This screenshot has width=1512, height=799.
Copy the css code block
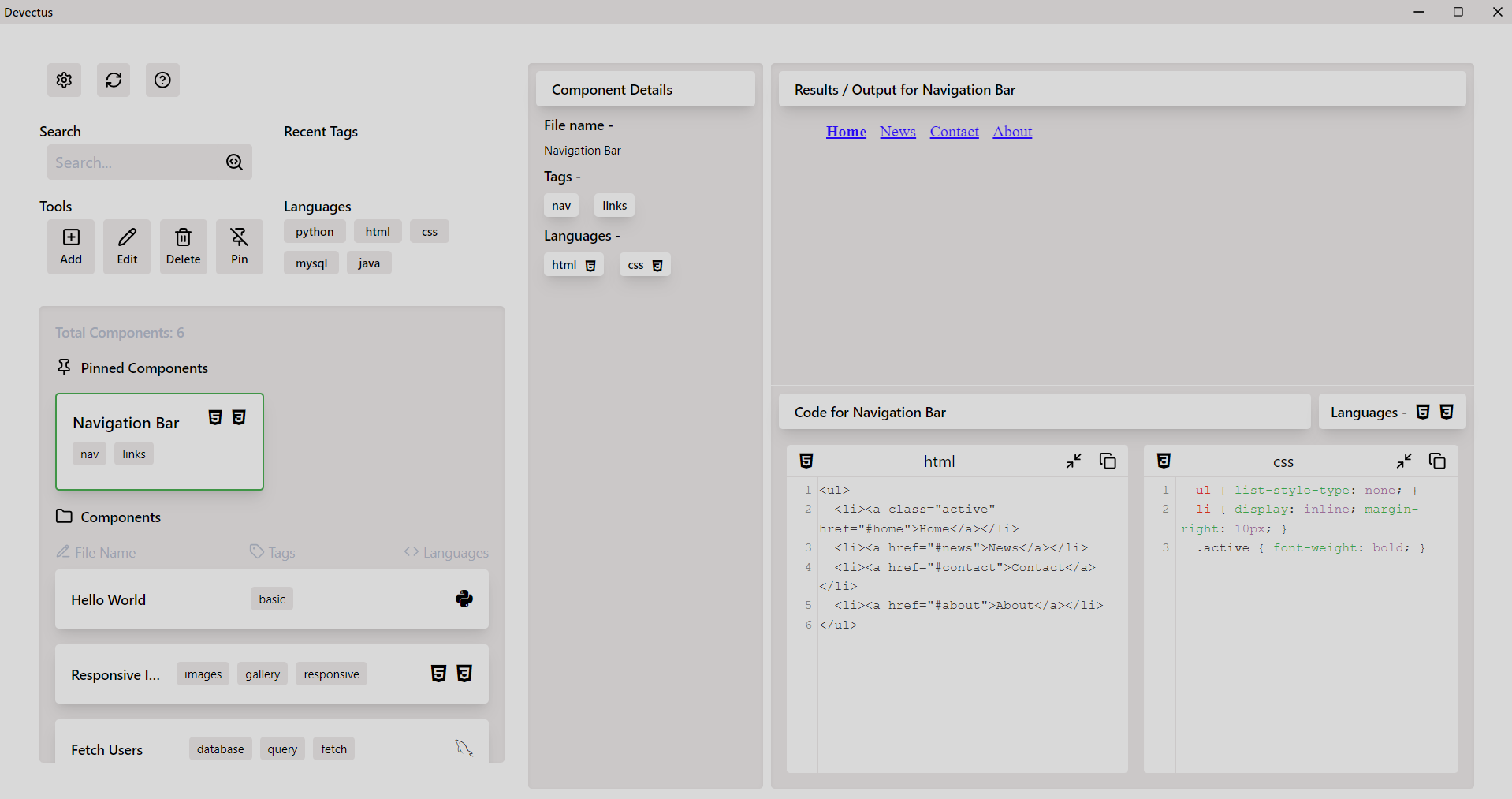[1437, 461]
